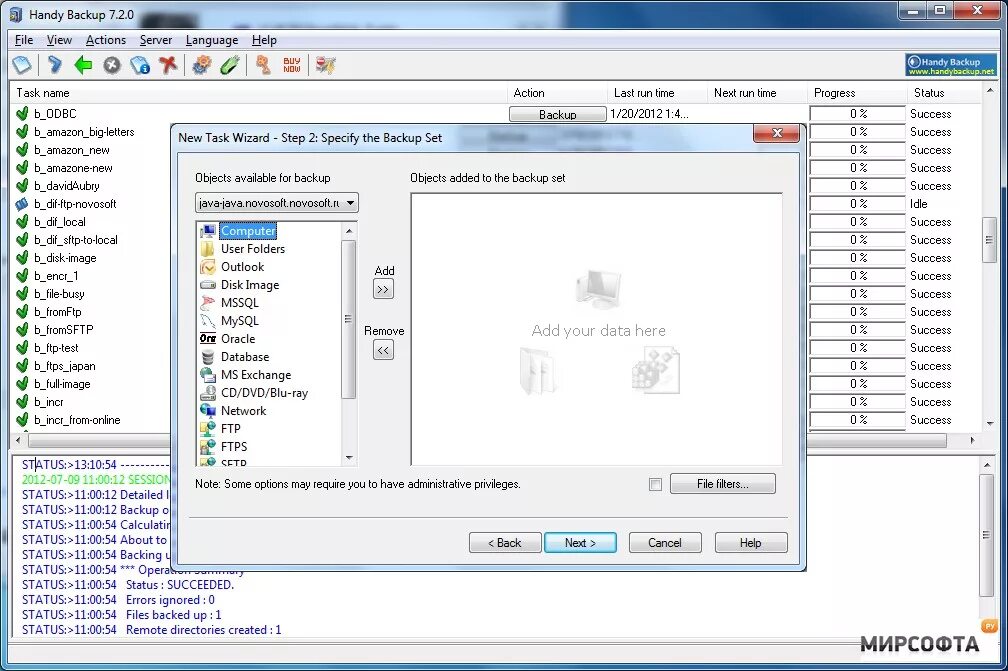
Task: Open the View menu
Action: coord(59,40)
